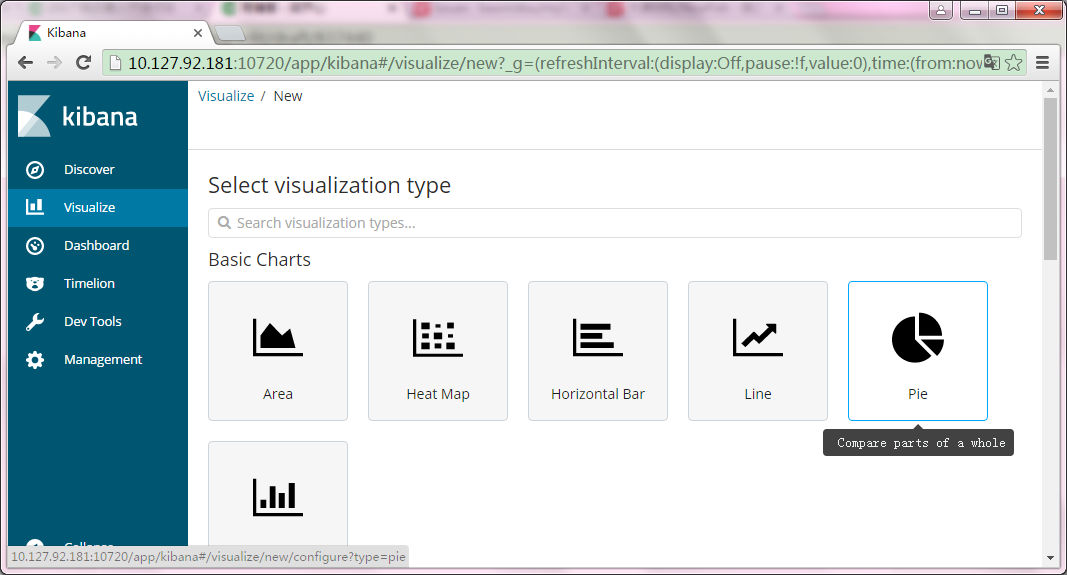
Task: Close the Kibana browser tab
Action: coord(197,33)
